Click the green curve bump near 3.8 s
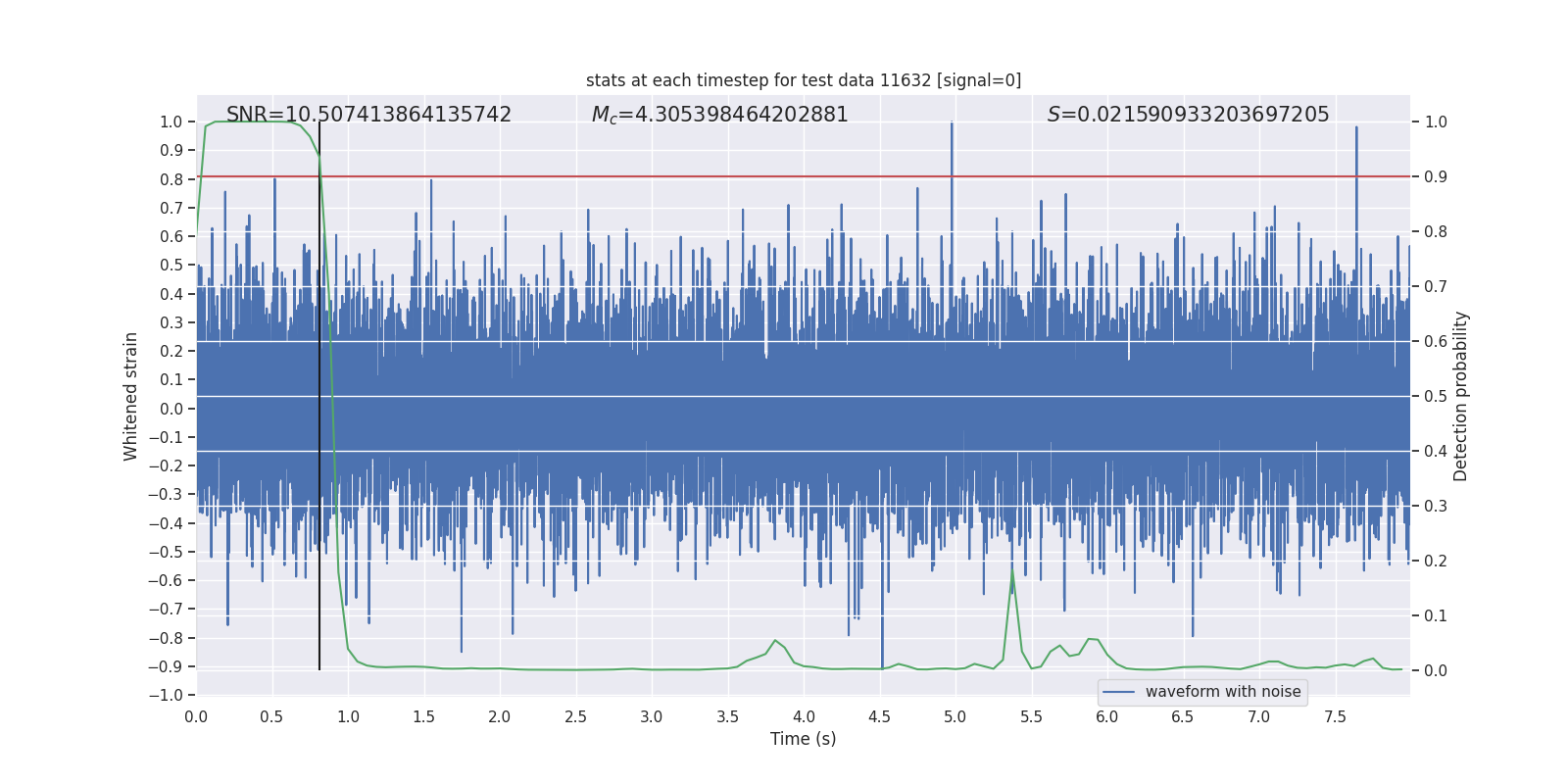This screenshot has width=1568, height=784. tap(775, 641)
